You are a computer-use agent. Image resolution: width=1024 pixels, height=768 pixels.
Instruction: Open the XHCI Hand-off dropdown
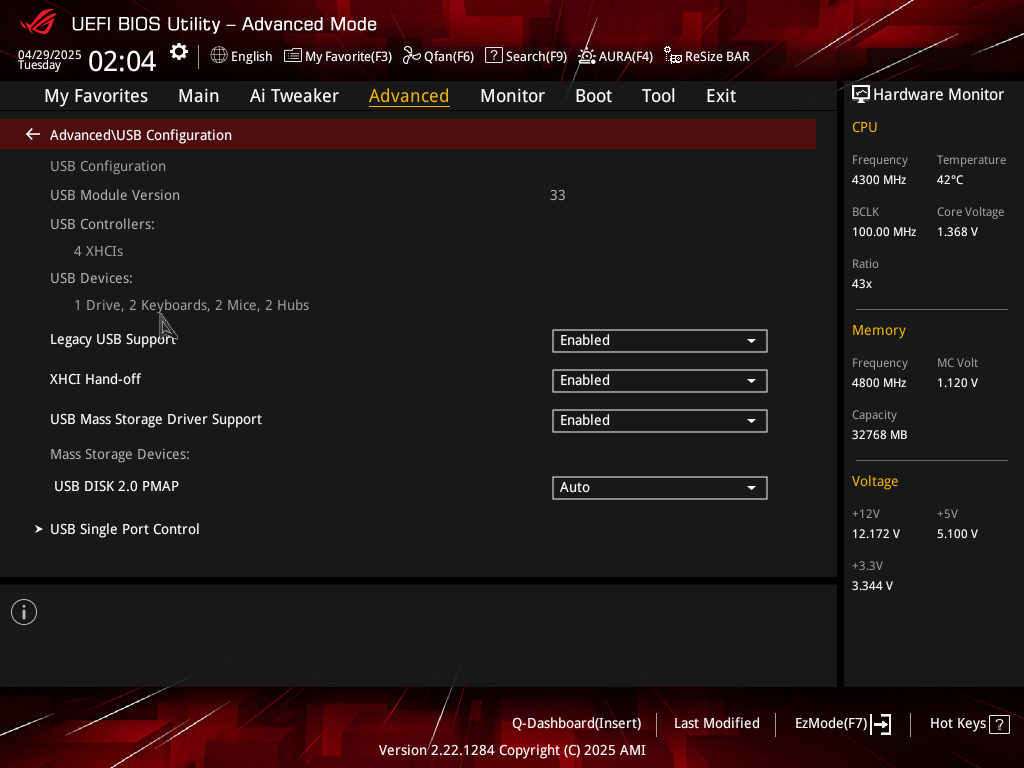[x=660, y=381]
